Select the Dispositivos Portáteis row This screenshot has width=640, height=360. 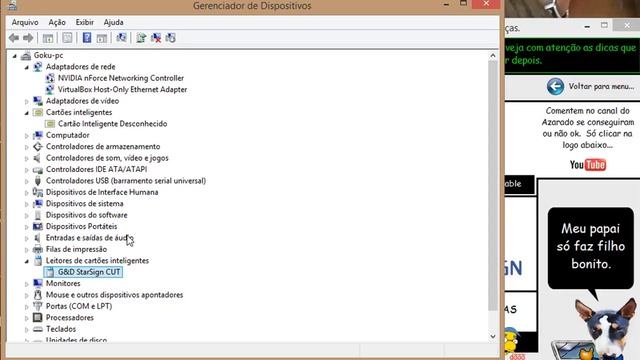81,226
